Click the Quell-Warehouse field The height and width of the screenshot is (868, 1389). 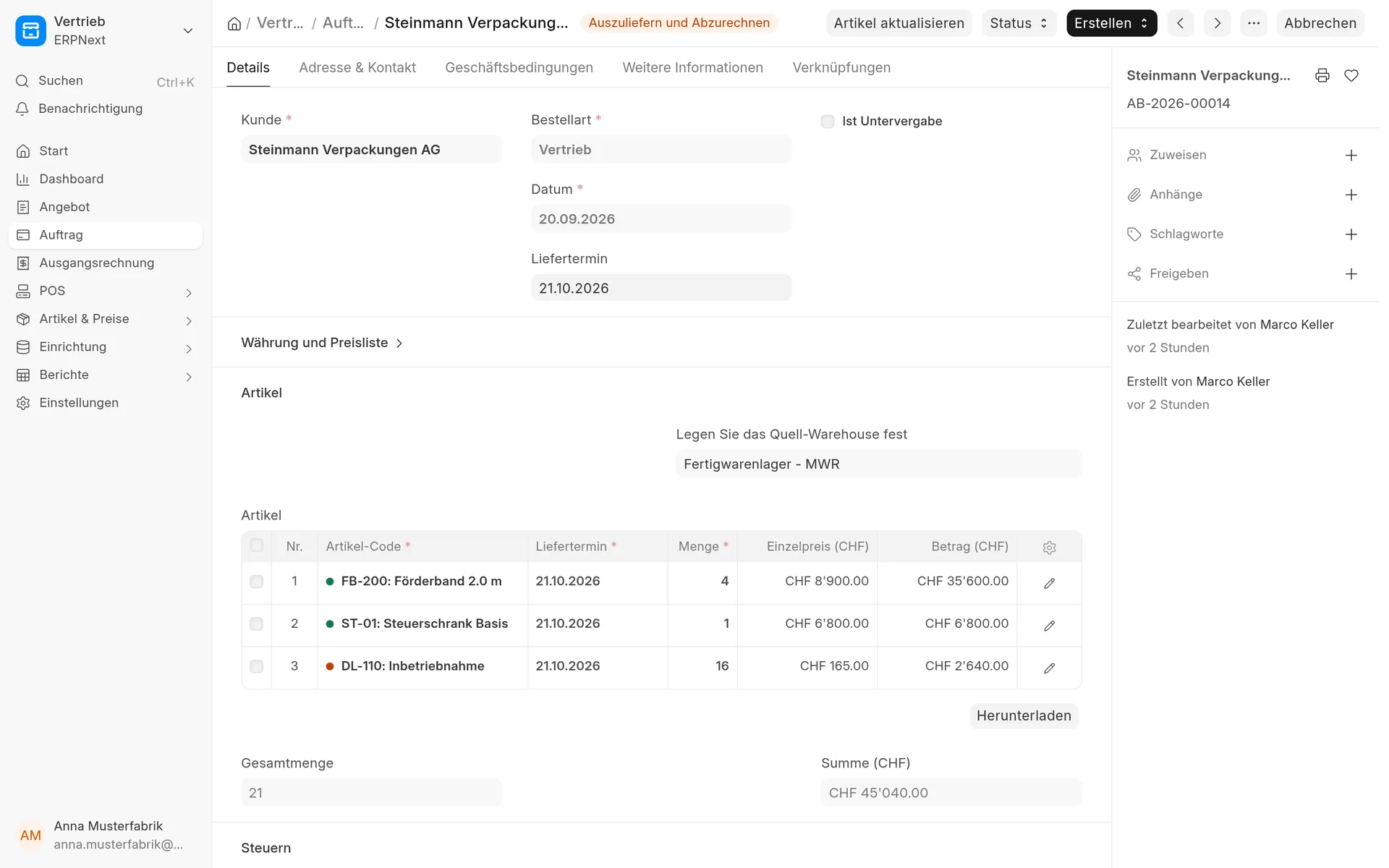click(879, 464)
